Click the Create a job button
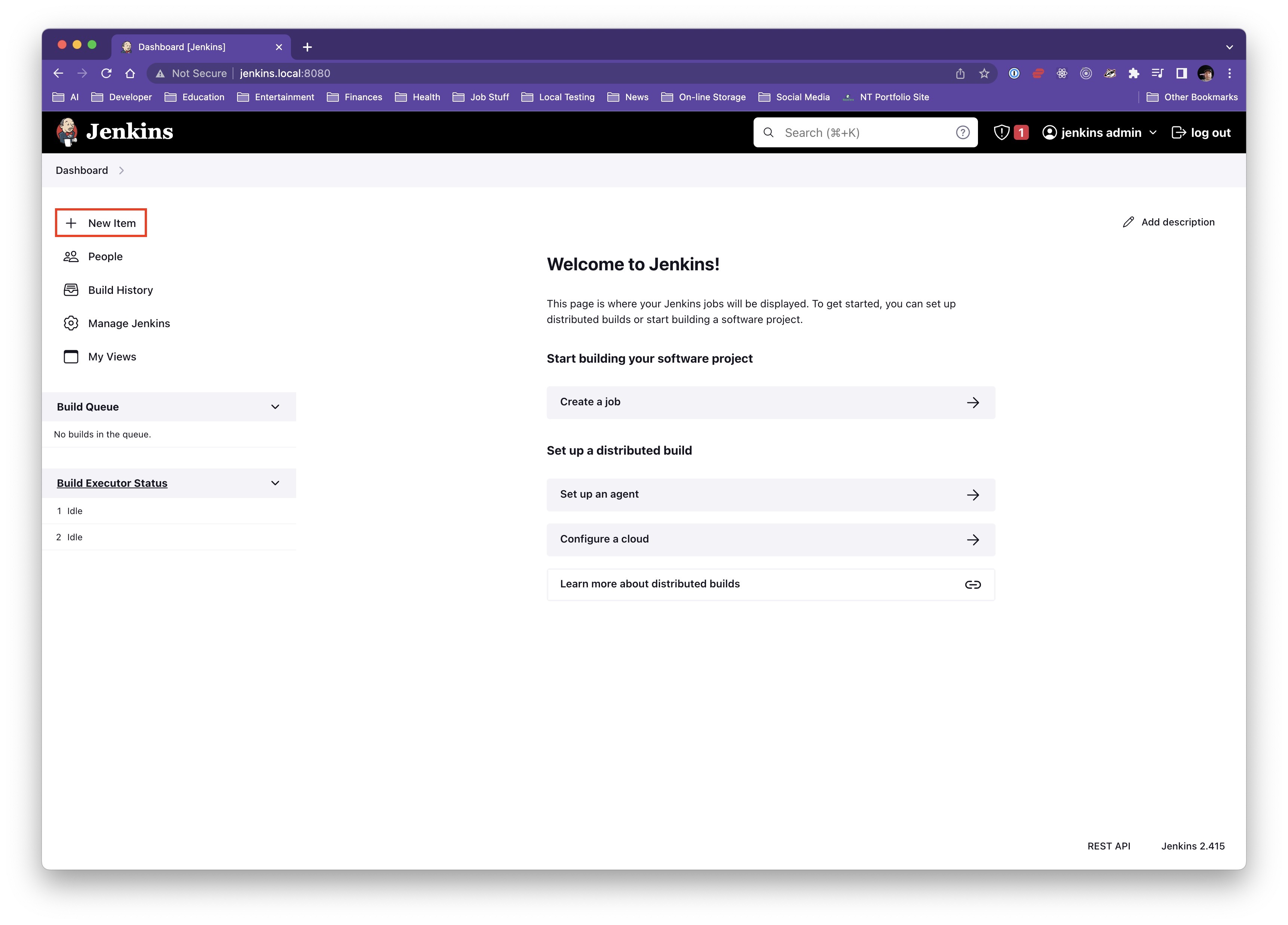Image resolution: width=1288 pixels, height=925 pixels. pyautogui.click(x=770, y=403)
